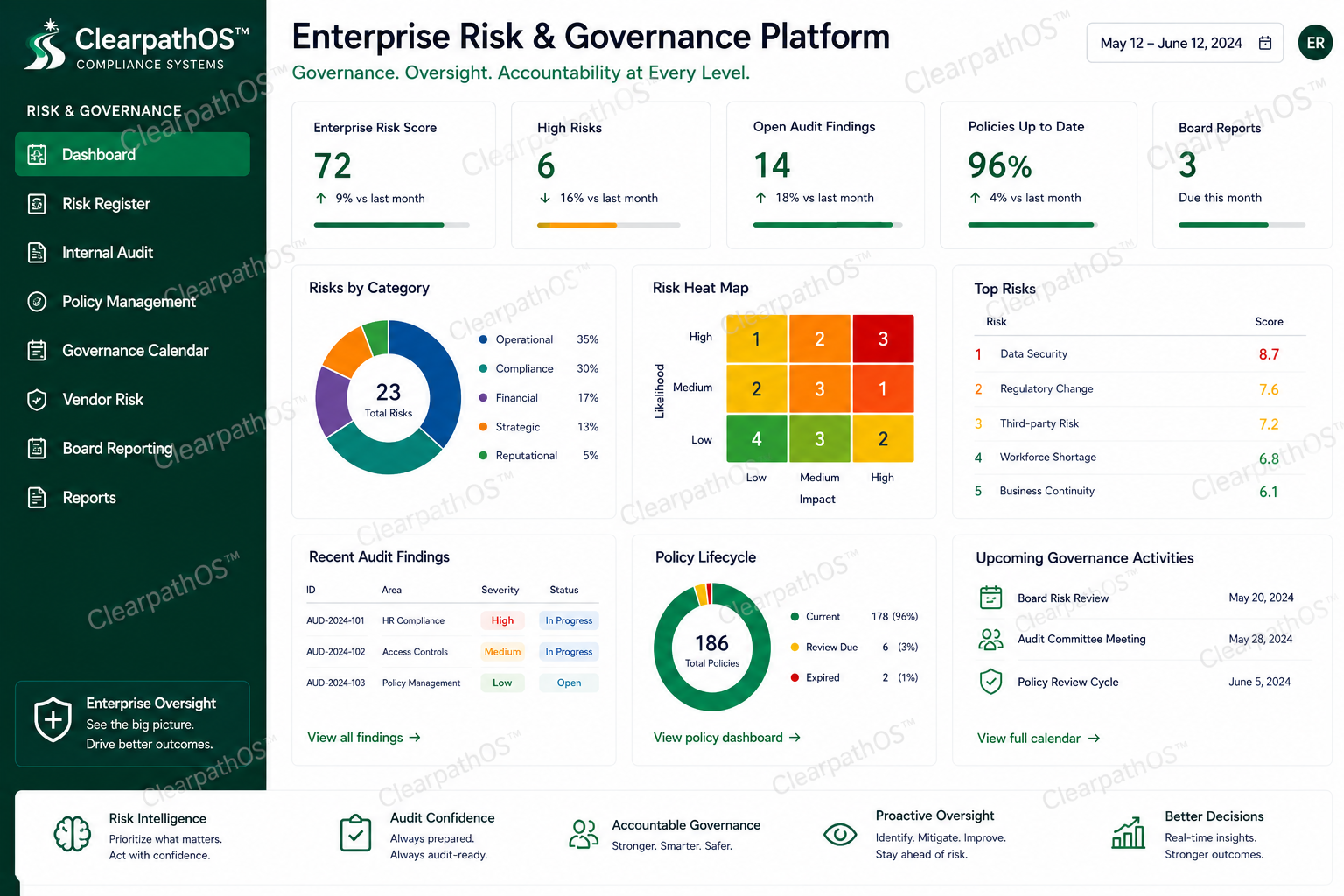Click the Audit Confidence clipboard icon
Image resolution: width=1344 pixels, height=896 pixels.
[355, 833]
